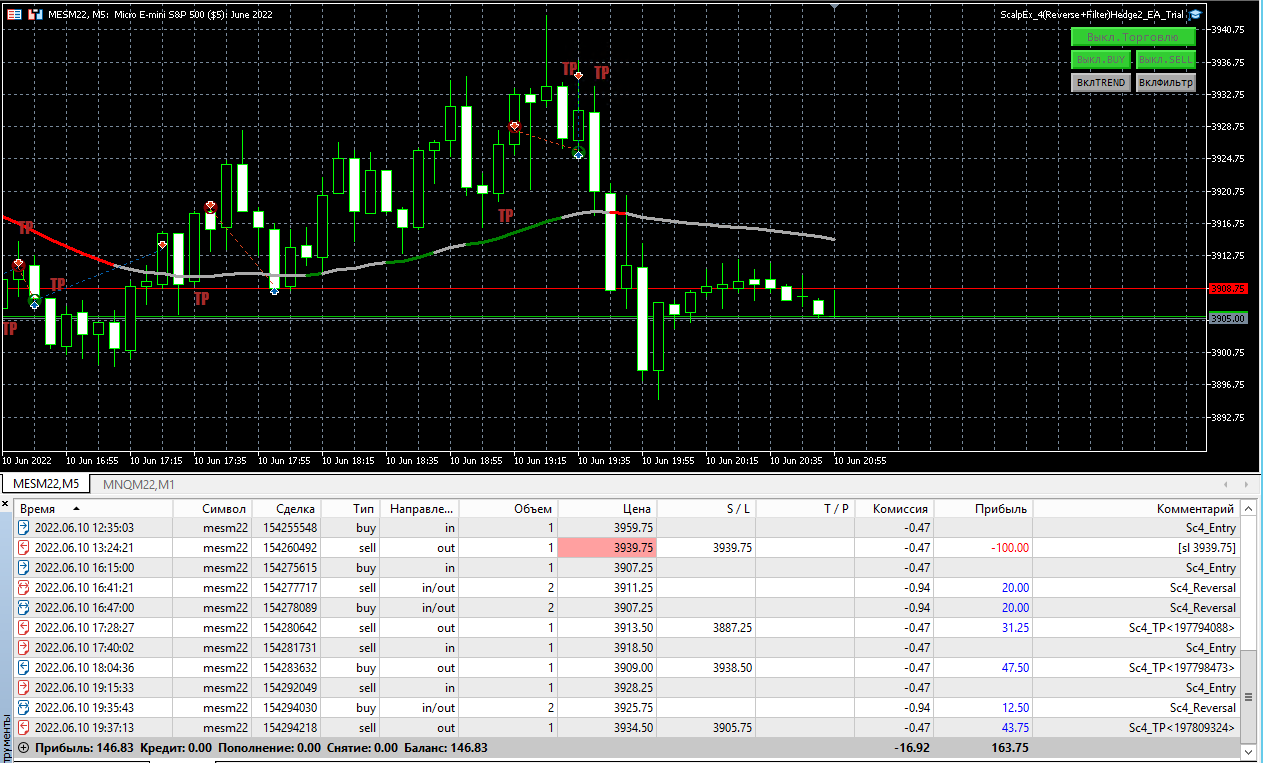
Task: Click the deal icon for 2022.06.10 16:47:00
Action: click(x=24, y=608)
